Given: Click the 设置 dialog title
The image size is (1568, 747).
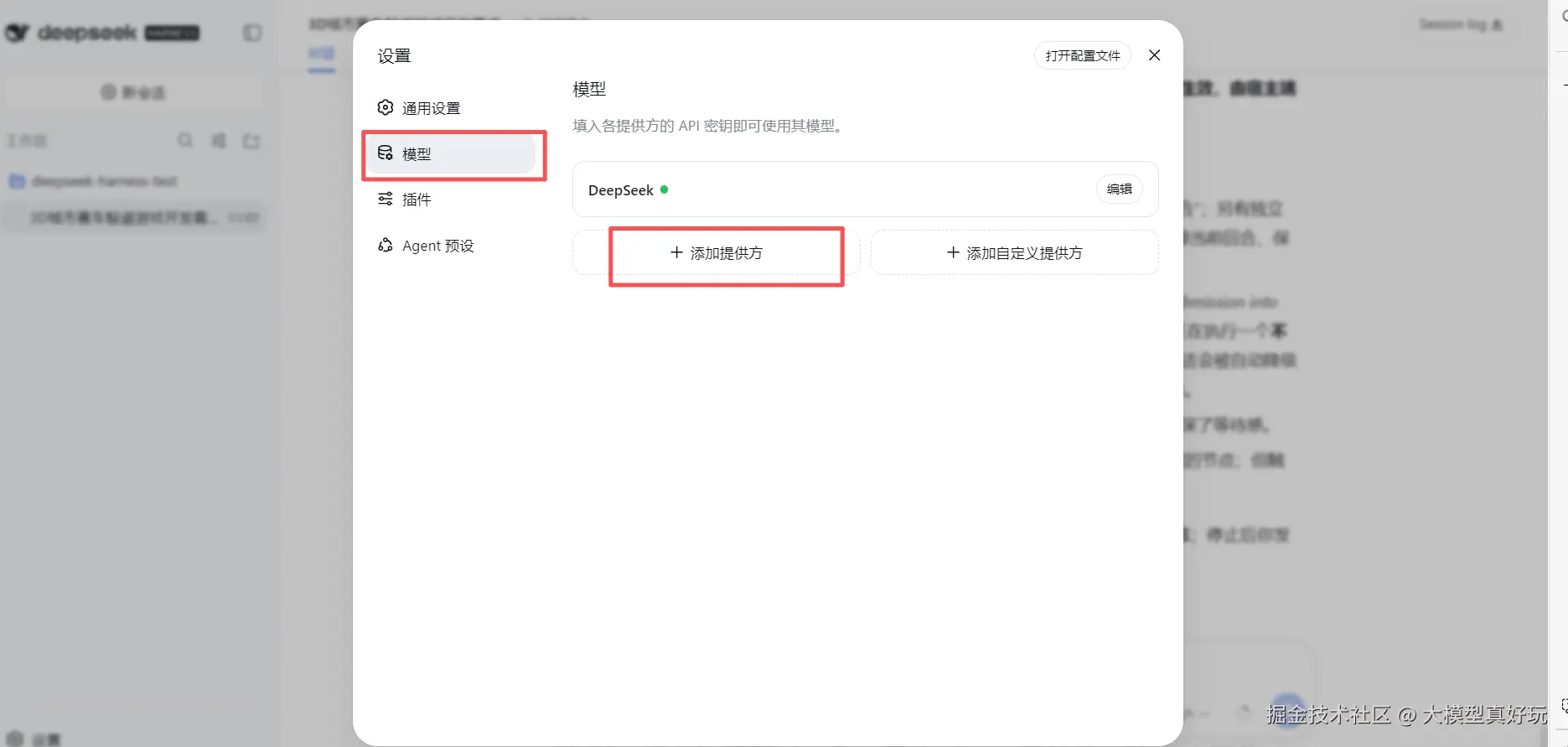Looking at the screenshot, I should [x=394, y=56].
